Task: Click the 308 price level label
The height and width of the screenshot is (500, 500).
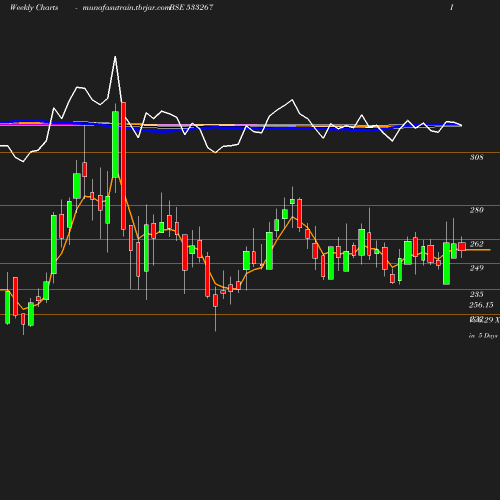Action: click(x=476, y=157)
